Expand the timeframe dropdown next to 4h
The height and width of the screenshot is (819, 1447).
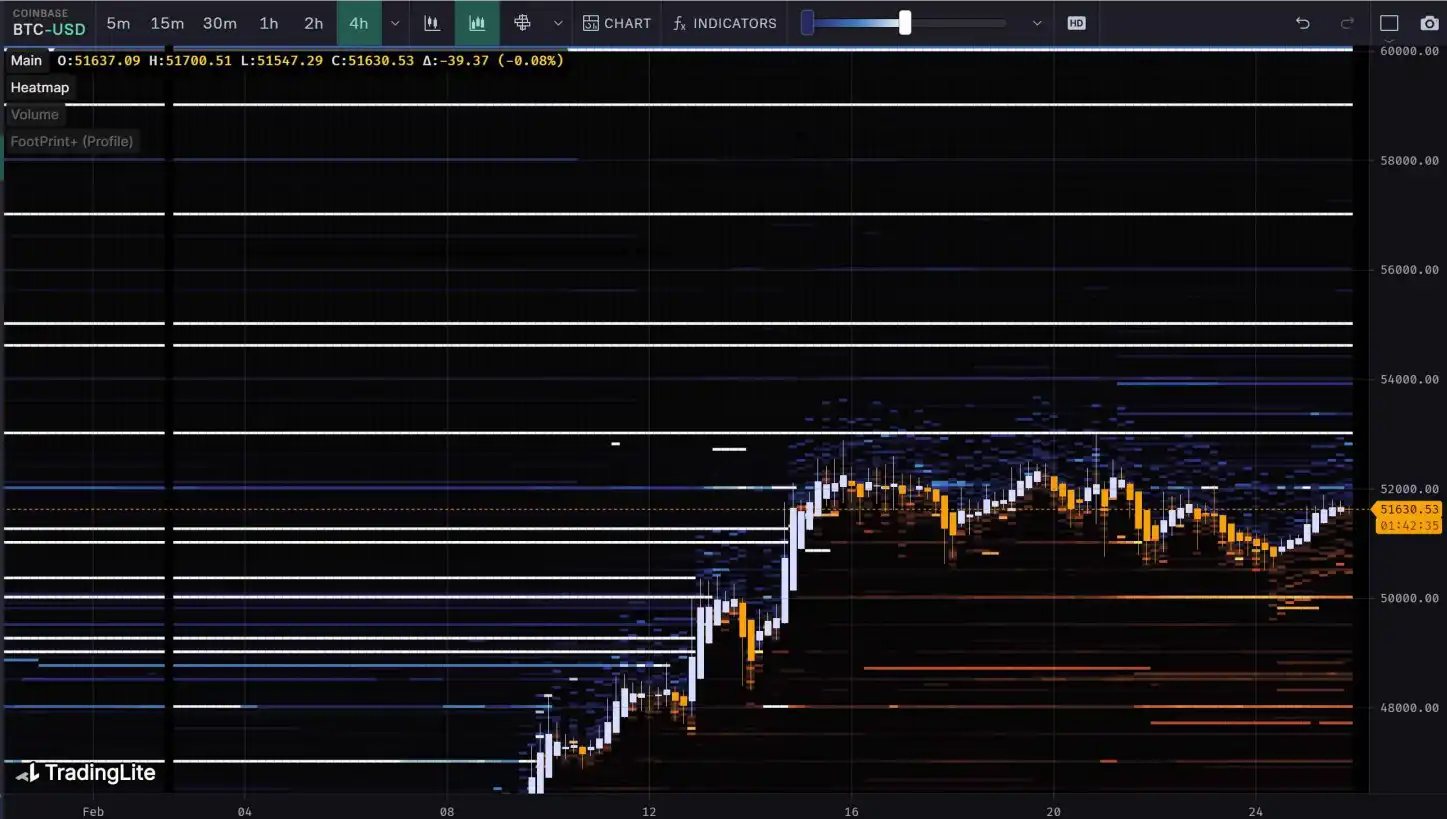click(395, 23)
